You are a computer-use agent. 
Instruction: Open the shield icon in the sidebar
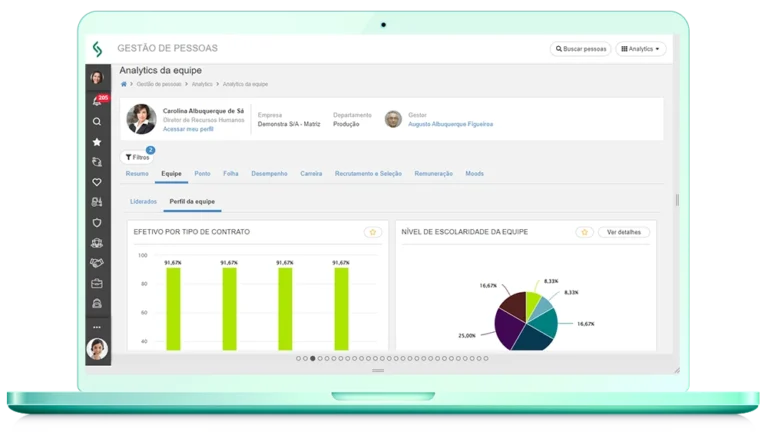point(97,223)
